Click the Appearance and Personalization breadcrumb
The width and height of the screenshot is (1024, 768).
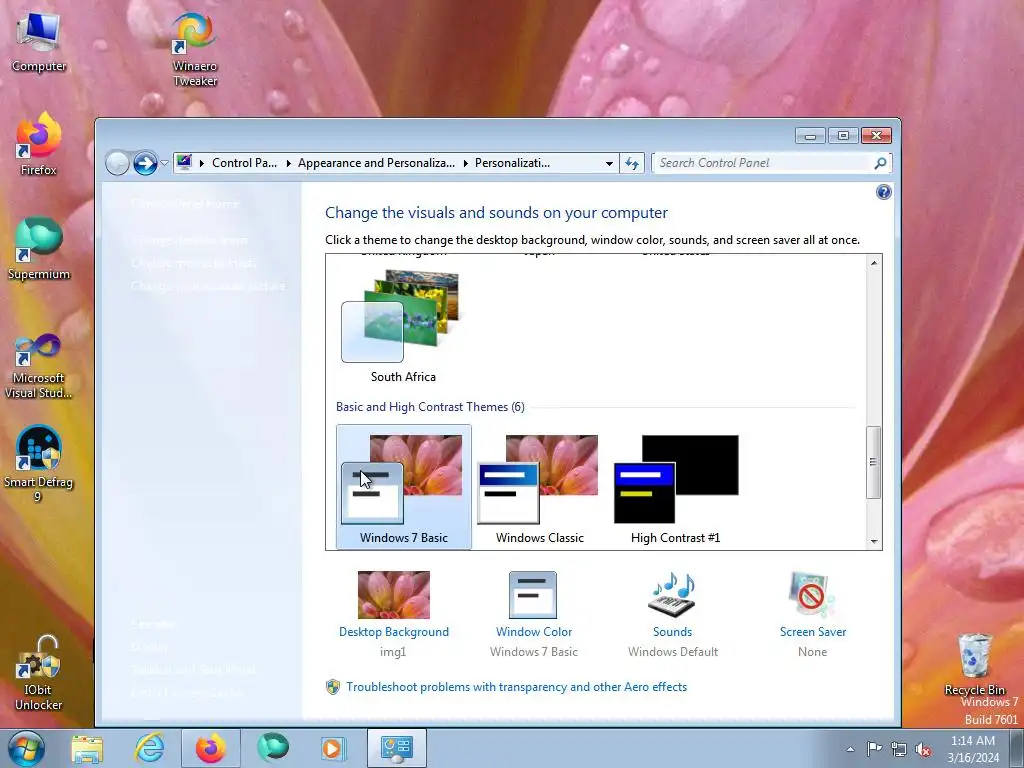tap(376, 163)
